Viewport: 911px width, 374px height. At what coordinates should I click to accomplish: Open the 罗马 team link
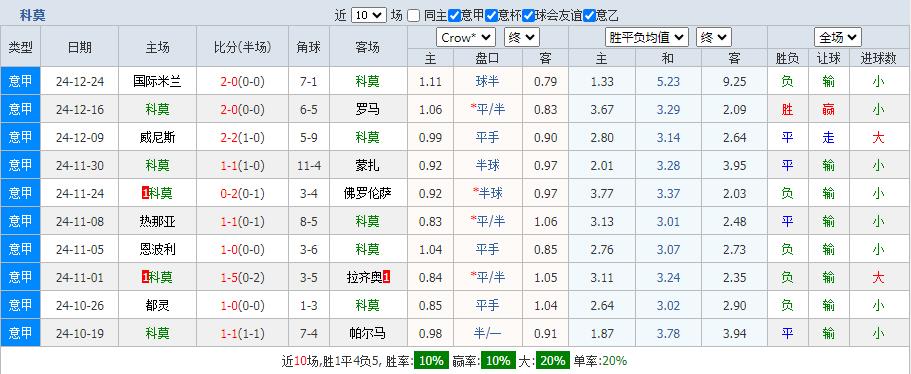(x=368, y=109)
